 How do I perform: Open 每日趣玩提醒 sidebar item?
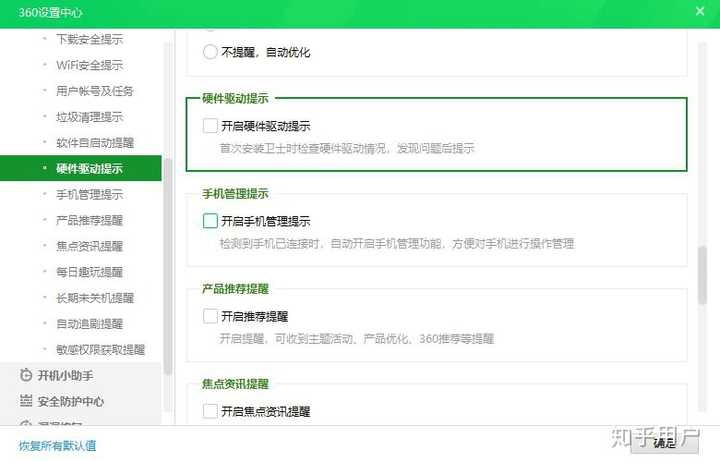click(90, 272)
